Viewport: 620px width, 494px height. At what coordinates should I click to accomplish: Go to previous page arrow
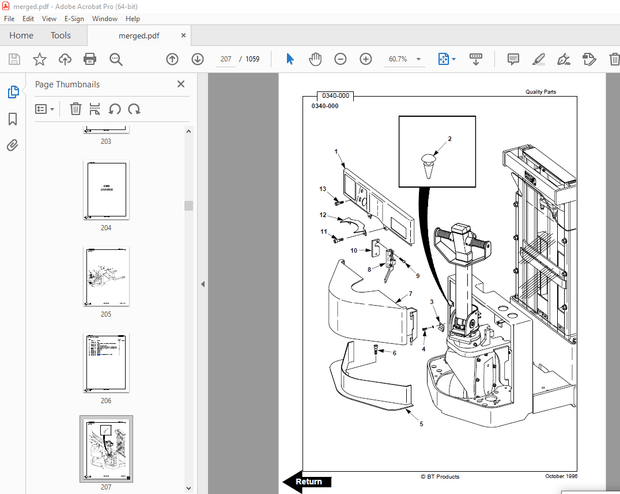tap(172, 59)
